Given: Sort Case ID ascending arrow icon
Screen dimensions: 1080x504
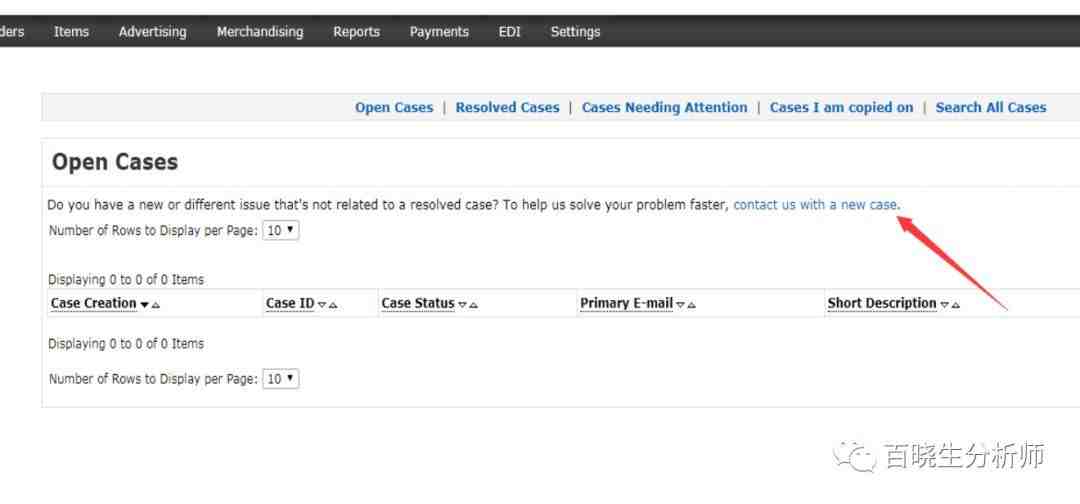Looking at the screenshot, I should 333,304.
